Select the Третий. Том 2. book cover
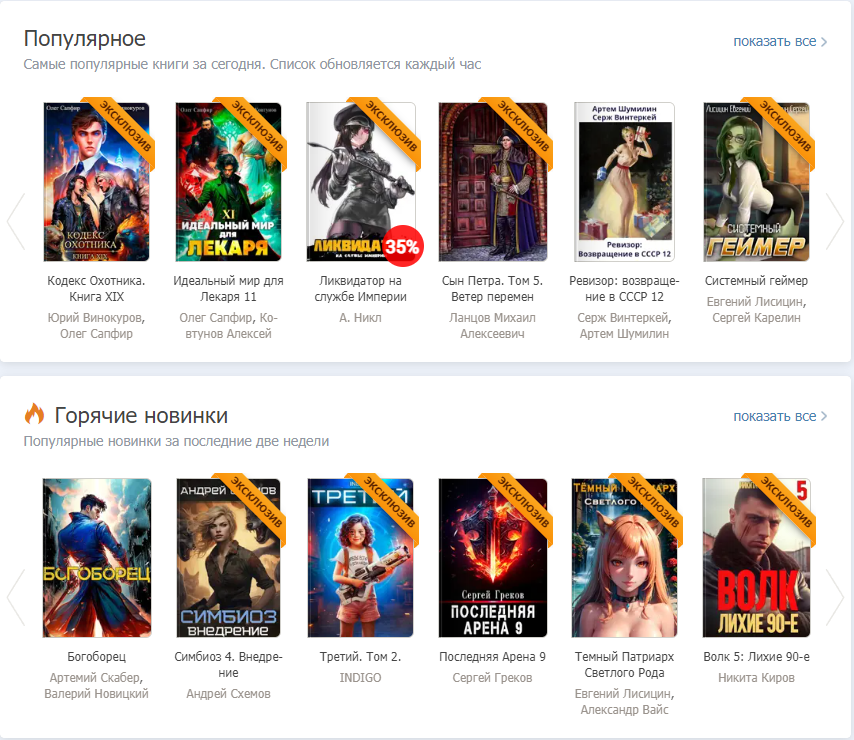 coord(361,558)
